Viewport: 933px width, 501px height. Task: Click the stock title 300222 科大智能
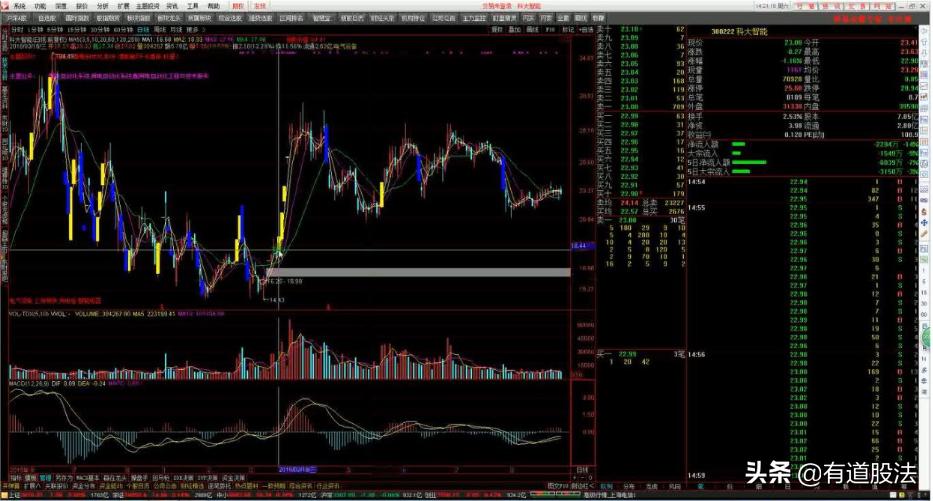740,32
